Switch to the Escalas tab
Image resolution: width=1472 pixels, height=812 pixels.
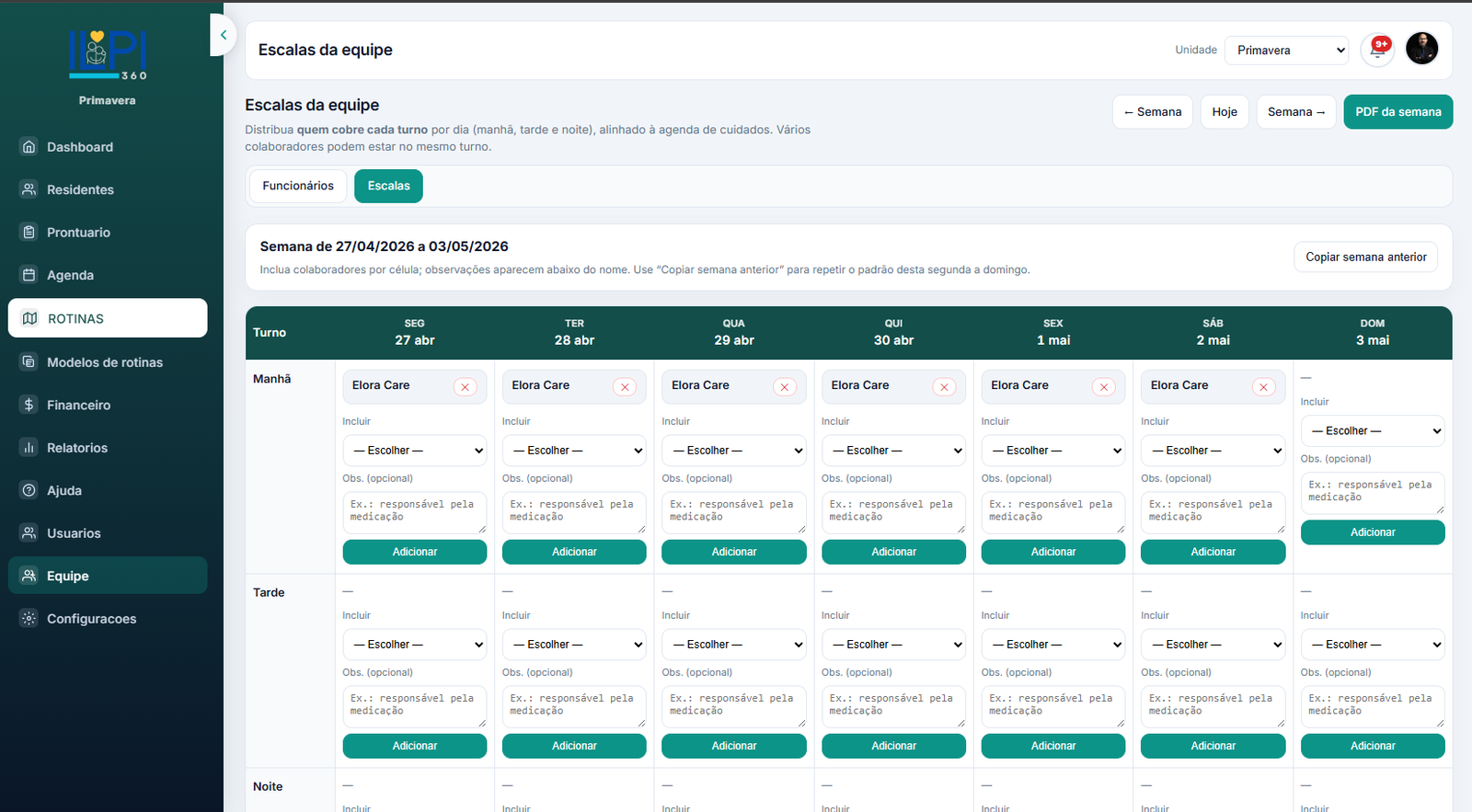(389, 186)
